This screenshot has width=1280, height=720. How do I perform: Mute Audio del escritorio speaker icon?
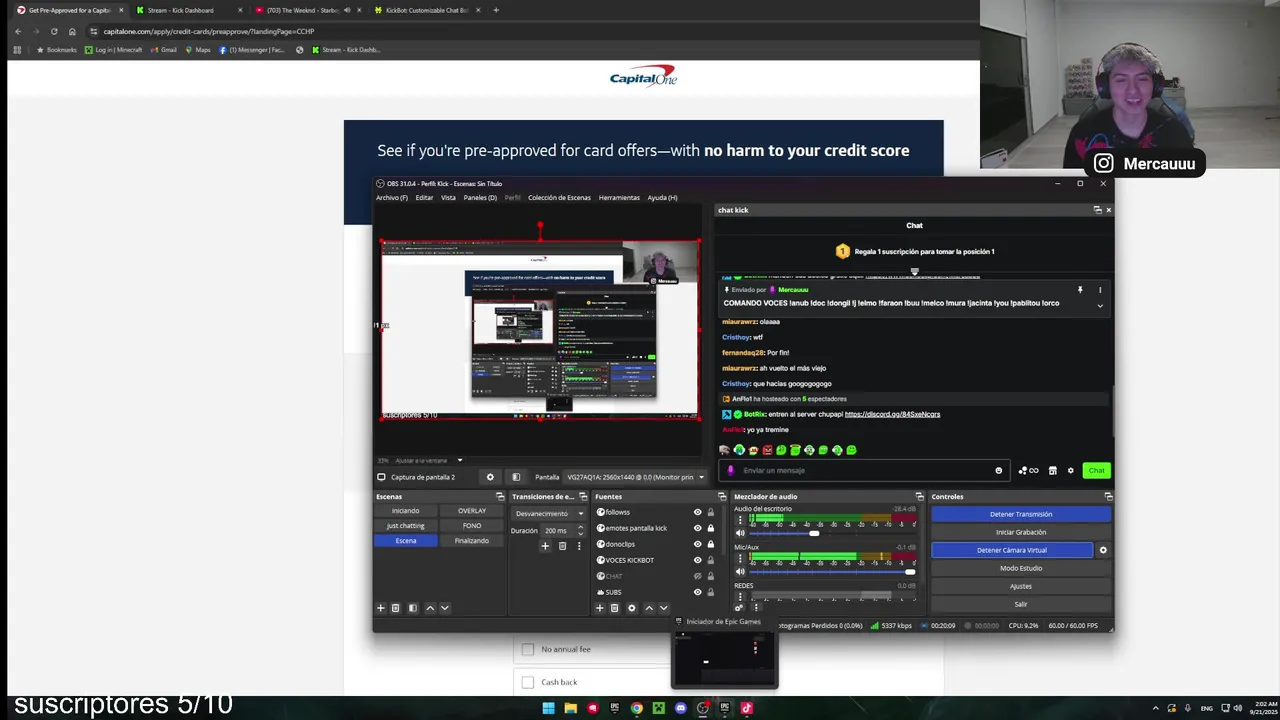pos(741,533)
